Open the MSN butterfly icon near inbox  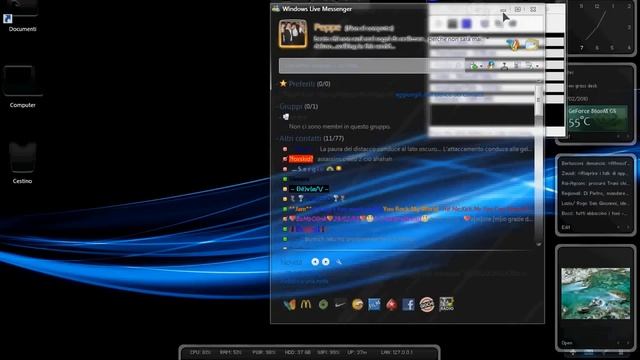click(513, 44)
